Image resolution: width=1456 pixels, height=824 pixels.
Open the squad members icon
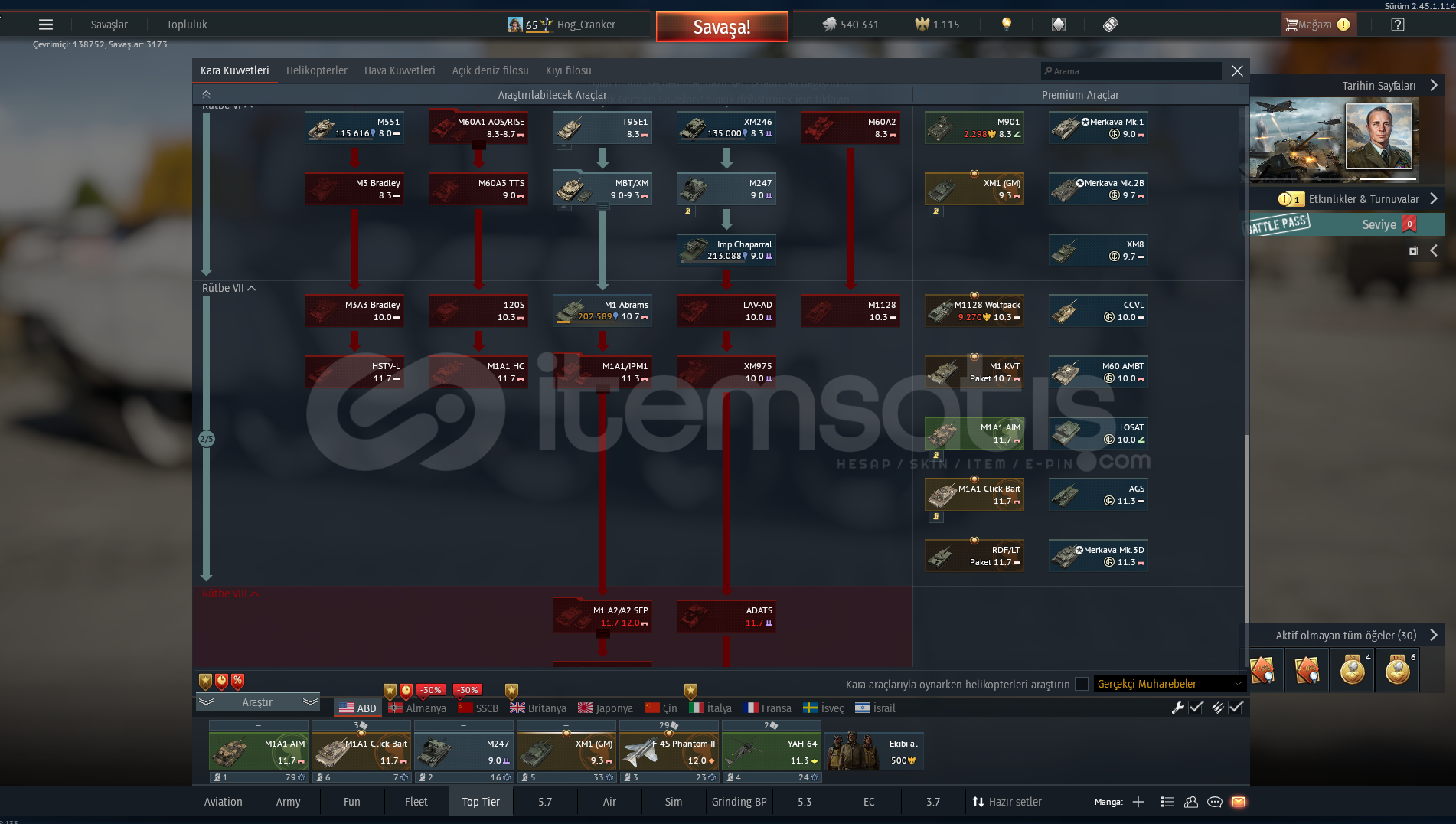coord(1190,802)
